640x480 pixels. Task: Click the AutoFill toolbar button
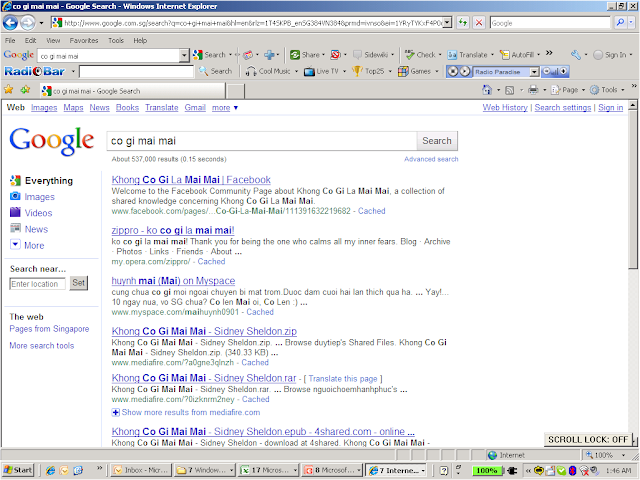(517, 55)
